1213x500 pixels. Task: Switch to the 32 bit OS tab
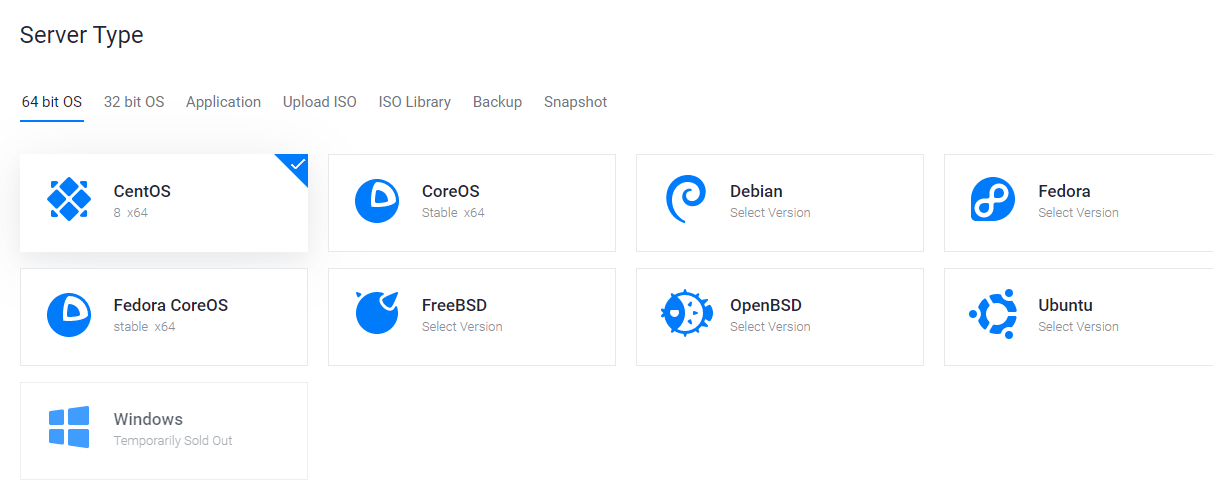click(134, 102)
